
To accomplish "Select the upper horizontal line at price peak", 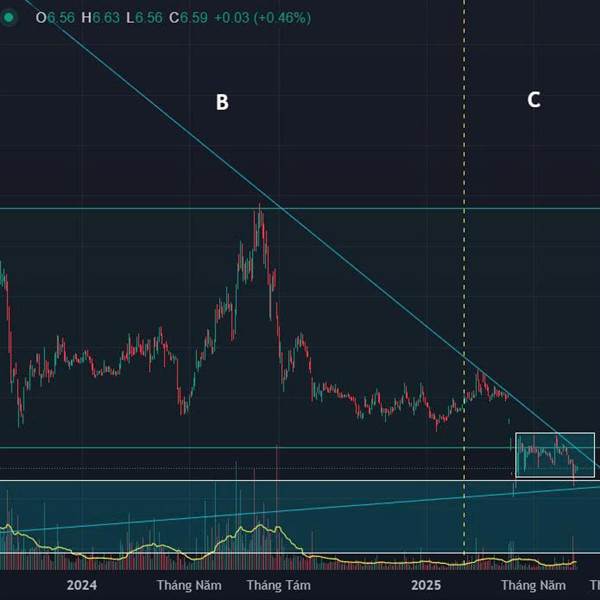I will click(x=300, y=209).
